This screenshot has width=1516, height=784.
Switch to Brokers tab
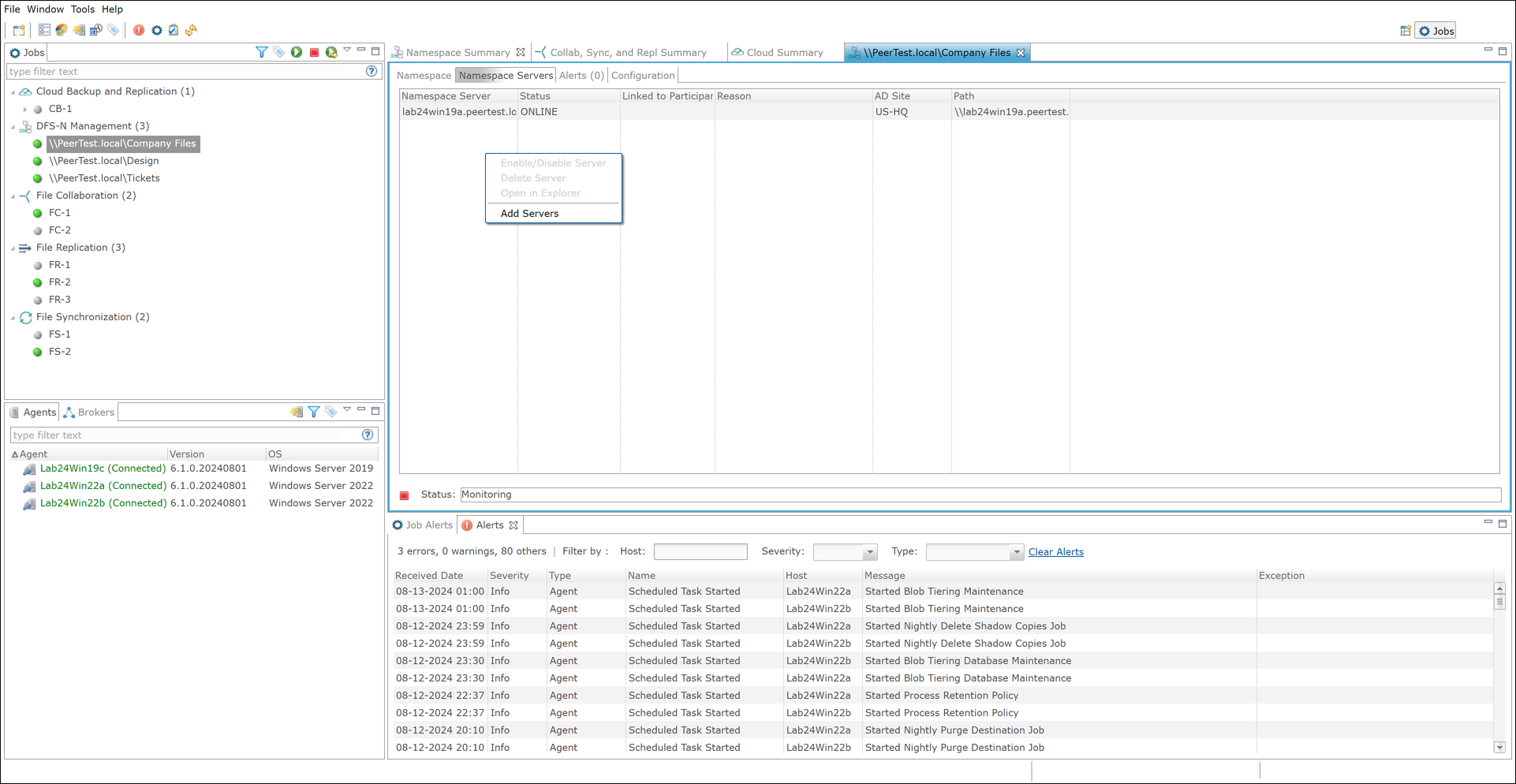89,413
